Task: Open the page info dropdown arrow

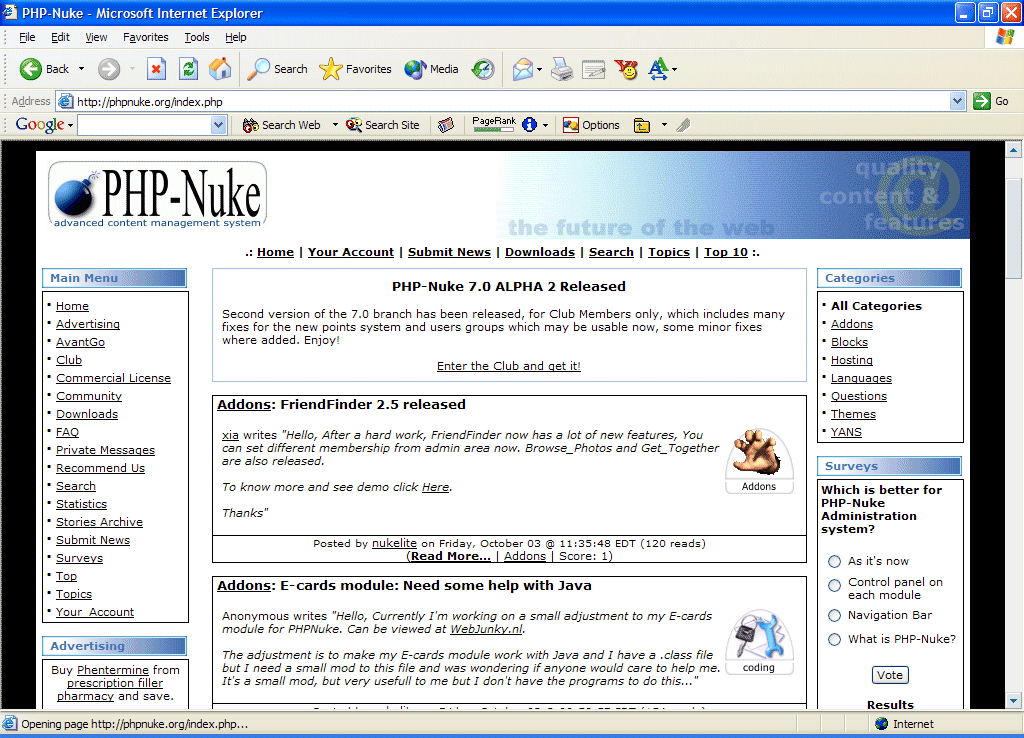Action: click(x=545, y=125)
